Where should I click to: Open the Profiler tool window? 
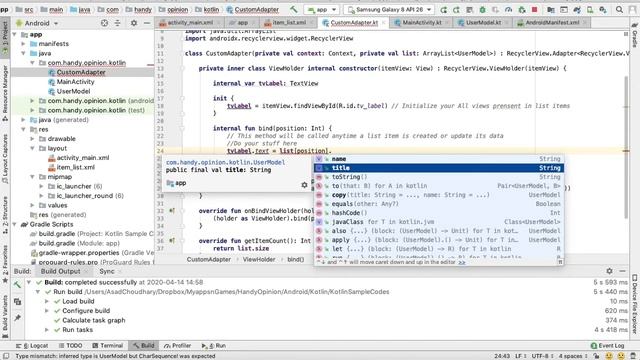(x=177, y=345)
